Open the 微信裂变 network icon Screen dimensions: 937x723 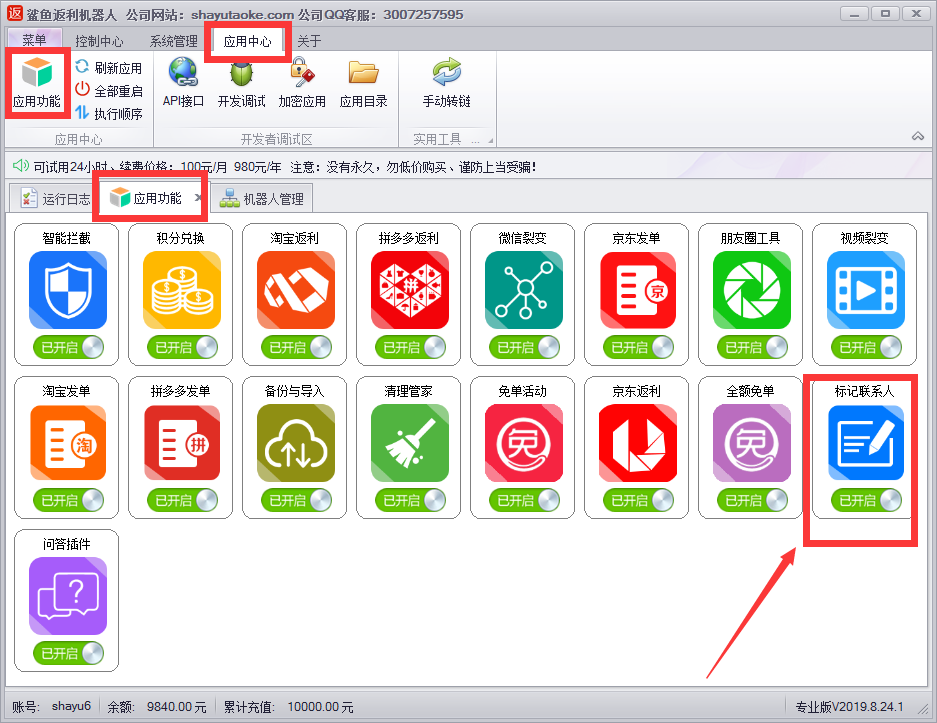(524, 290)
